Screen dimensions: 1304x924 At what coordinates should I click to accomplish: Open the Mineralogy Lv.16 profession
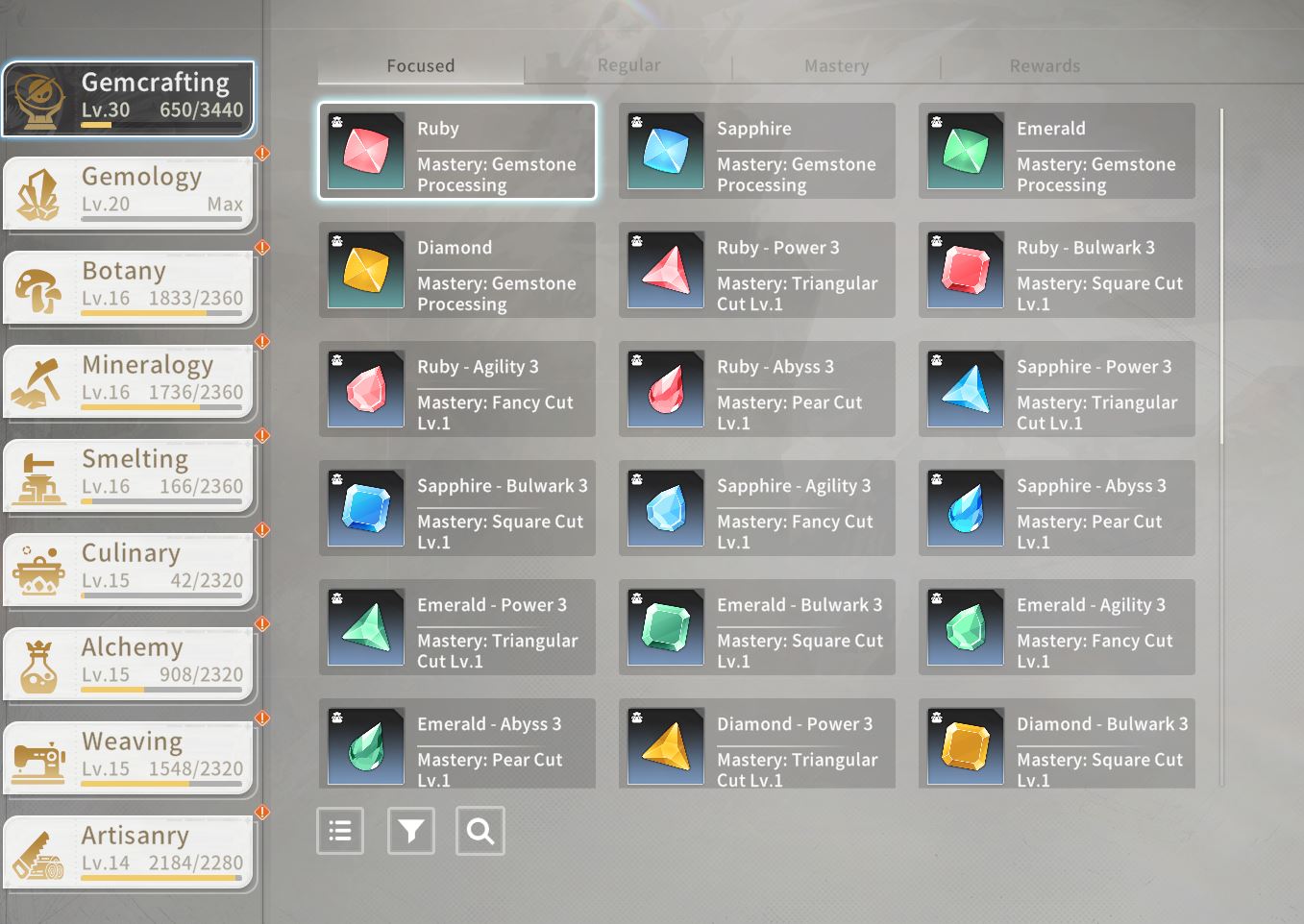130,382
